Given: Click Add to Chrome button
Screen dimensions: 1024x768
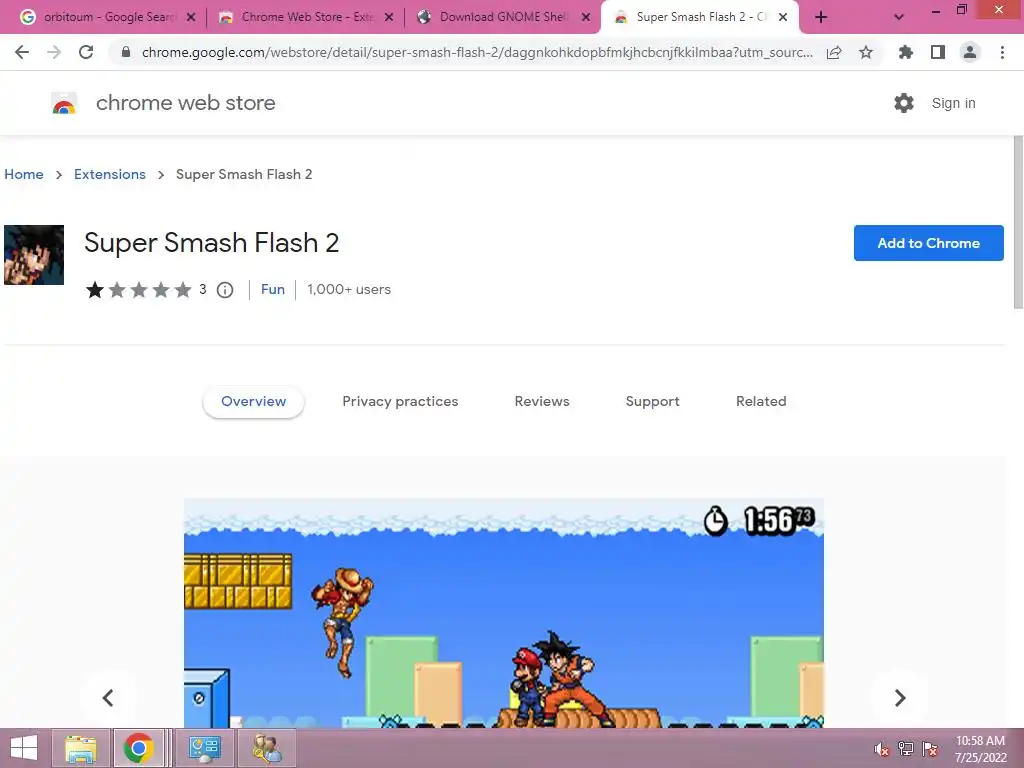Looking at the screenshot, I should [929, 243].
